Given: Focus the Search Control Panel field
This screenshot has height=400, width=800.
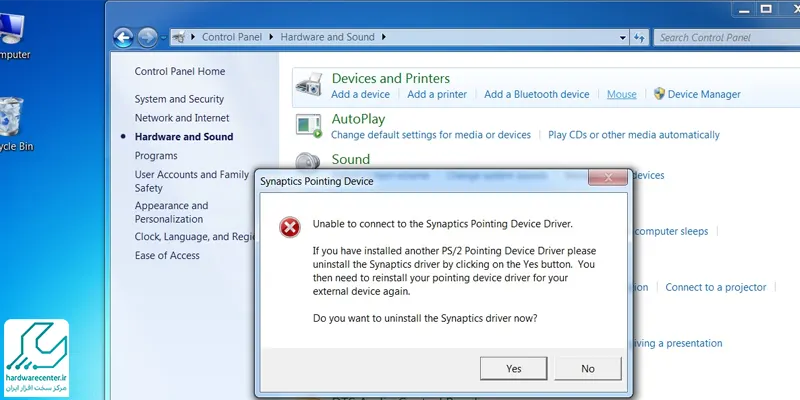Looking at the screenshot, I should click(x=727, y=37).
